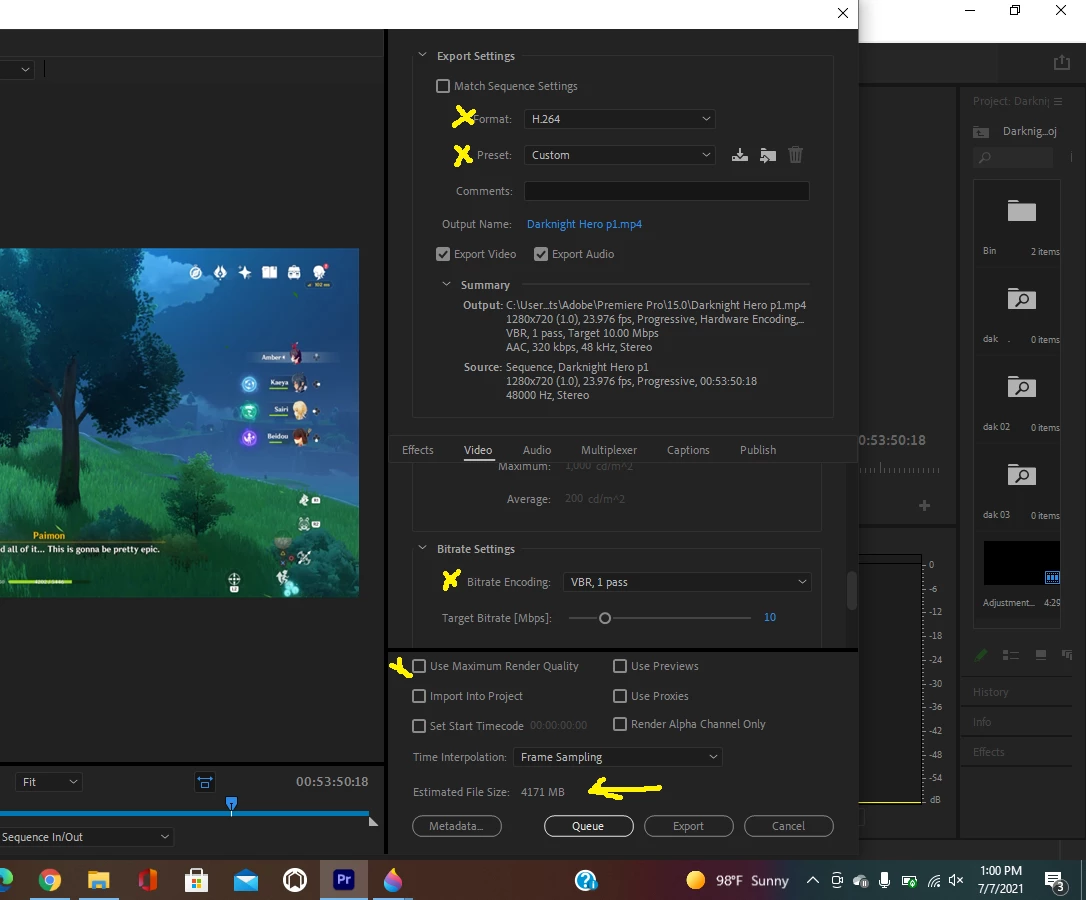1086x900 pixels.
Task: Click the blue playhead on preview timeline
Action: pos(231,804)
